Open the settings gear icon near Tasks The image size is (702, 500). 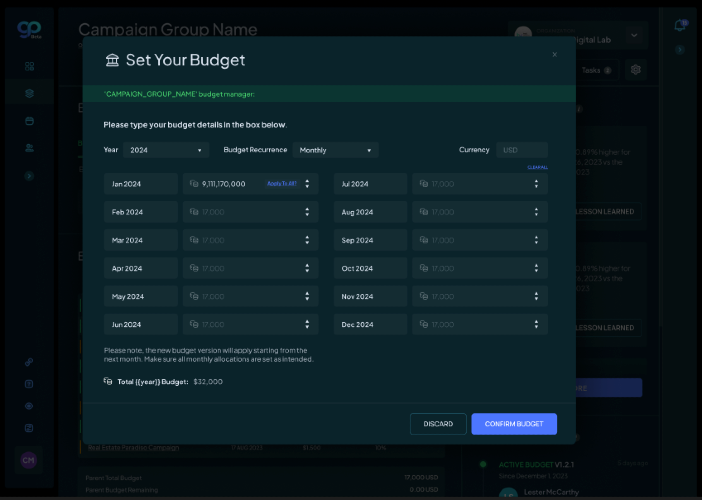(x=634, y=70)
